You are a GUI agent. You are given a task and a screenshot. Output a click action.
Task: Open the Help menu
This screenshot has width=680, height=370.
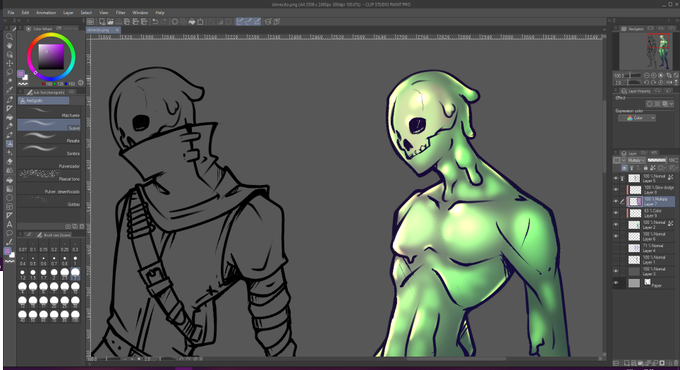click(x=160, y=13)
